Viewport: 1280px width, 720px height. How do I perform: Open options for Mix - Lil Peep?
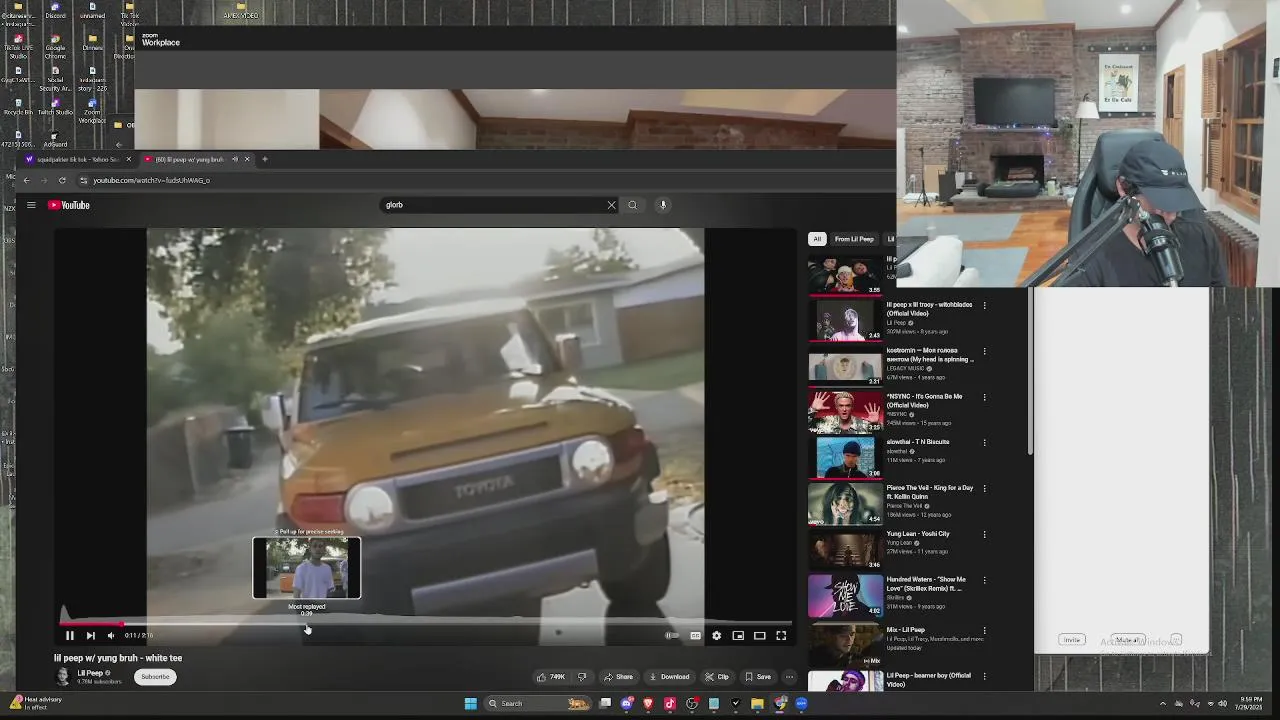point(984,631)
